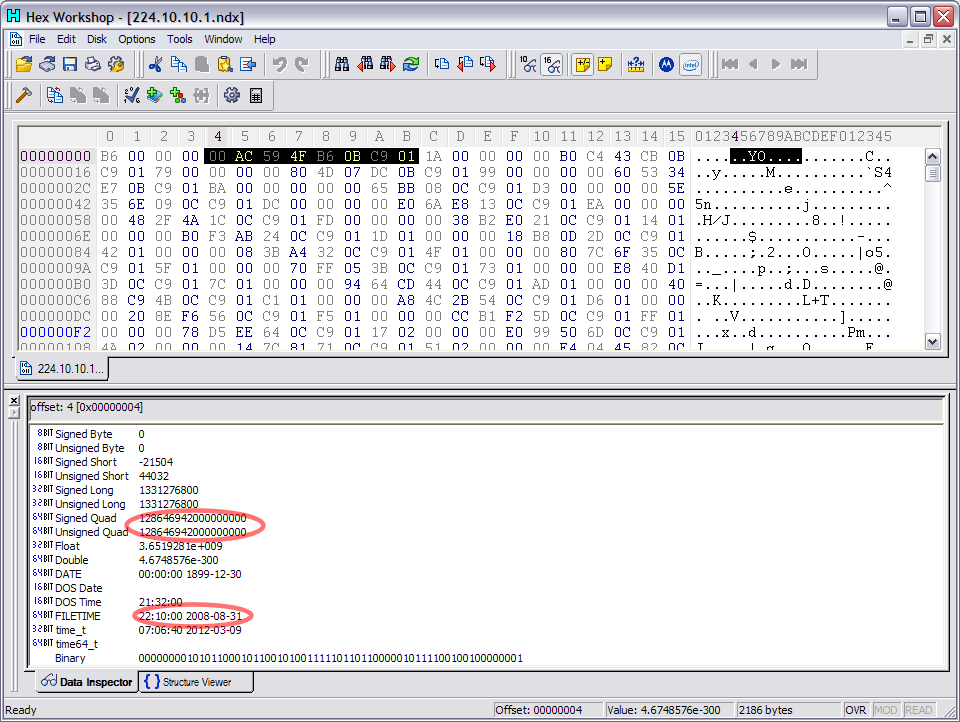Image resolution: width=960 pixels, height=722 pixels.
Task: Click the Open file folder icon
Action: point(24,64)
